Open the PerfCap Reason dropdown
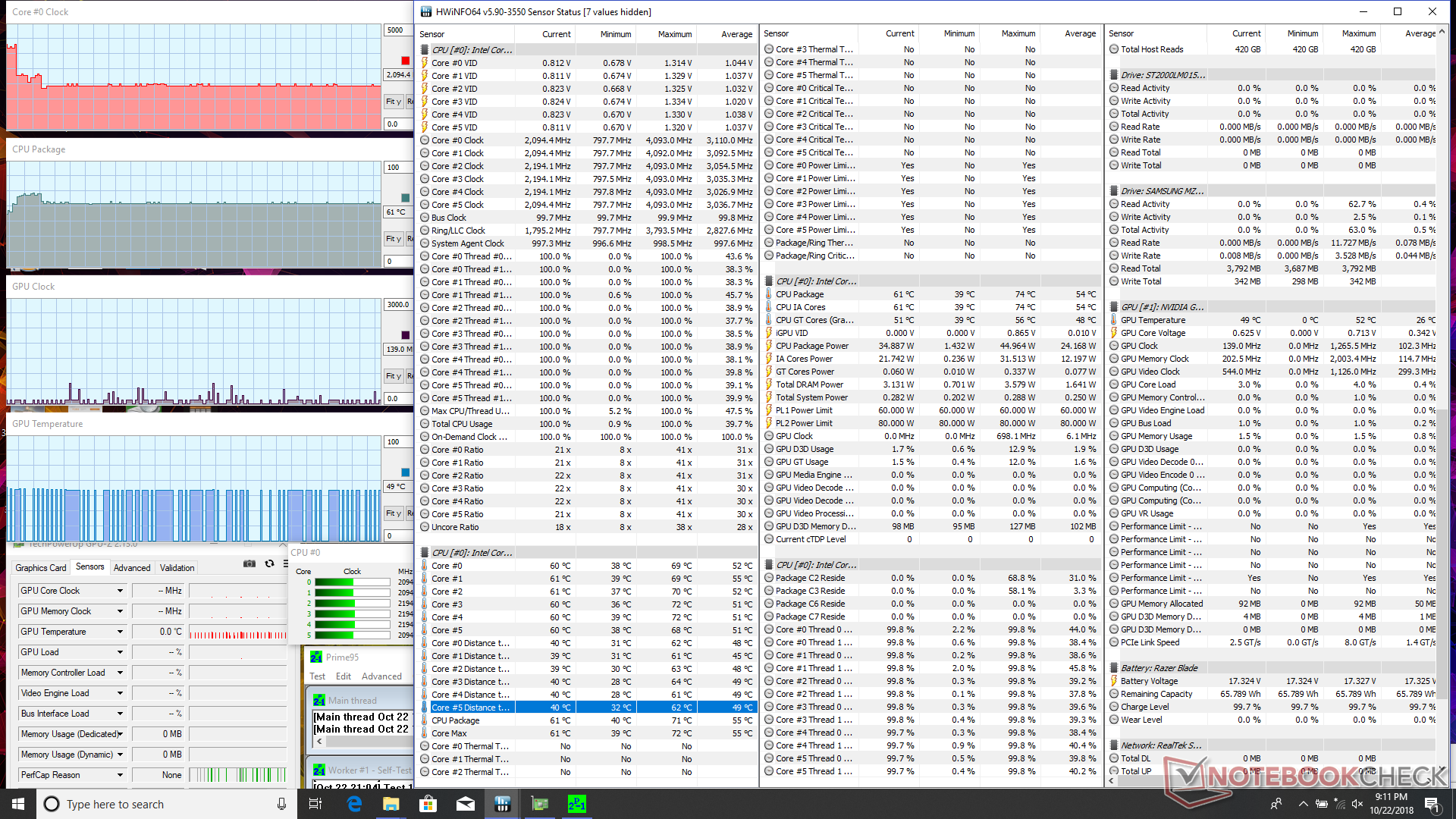Viewport: 1456px width, 819px height. (x=120, y=775)
